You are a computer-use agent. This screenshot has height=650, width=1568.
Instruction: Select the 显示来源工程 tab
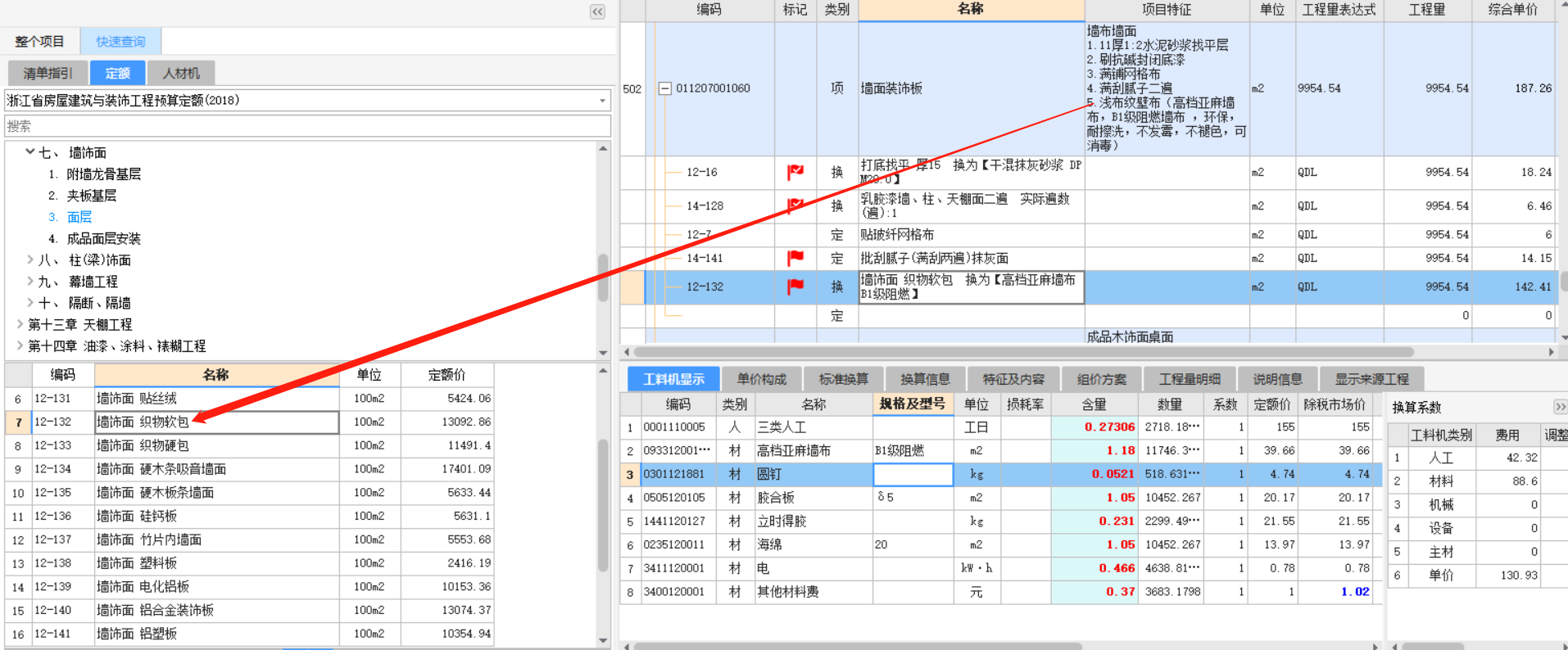[x=1371, y=379]
